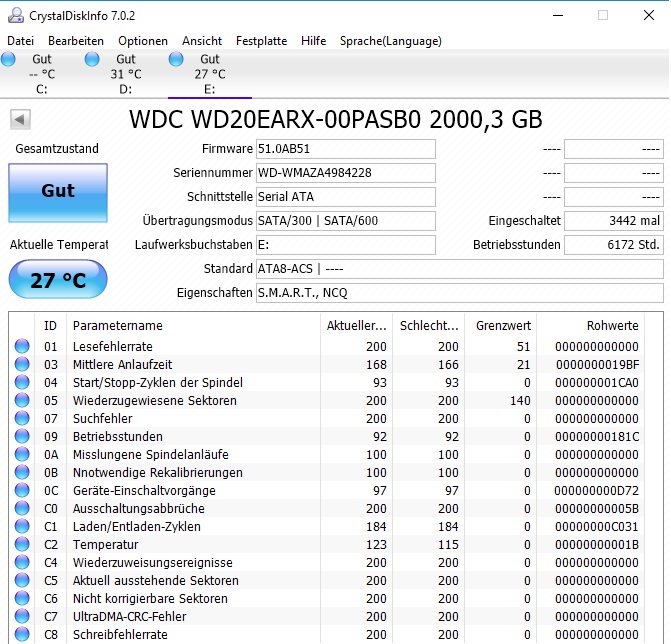This screenshot has width=671, height=644.
Task: Select the Wiederzugewiesene Sektoren parameter name
Action: pyautogui.click(x=154, y=401)
